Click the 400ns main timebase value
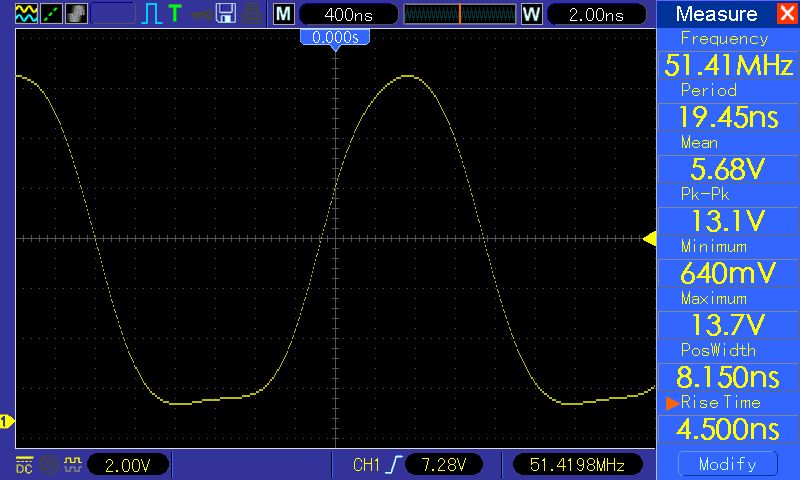This screenshot has height=480, width=800. [348, 14]
